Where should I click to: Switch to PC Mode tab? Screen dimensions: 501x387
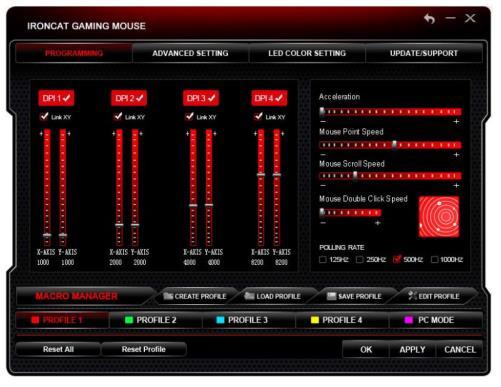click(435, 320)
